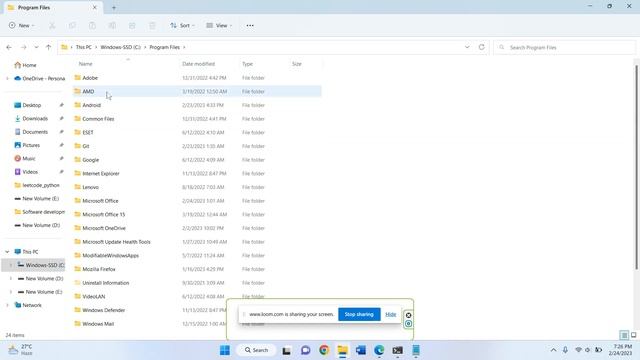Open the New dropdown menu

tap(22, 25)
